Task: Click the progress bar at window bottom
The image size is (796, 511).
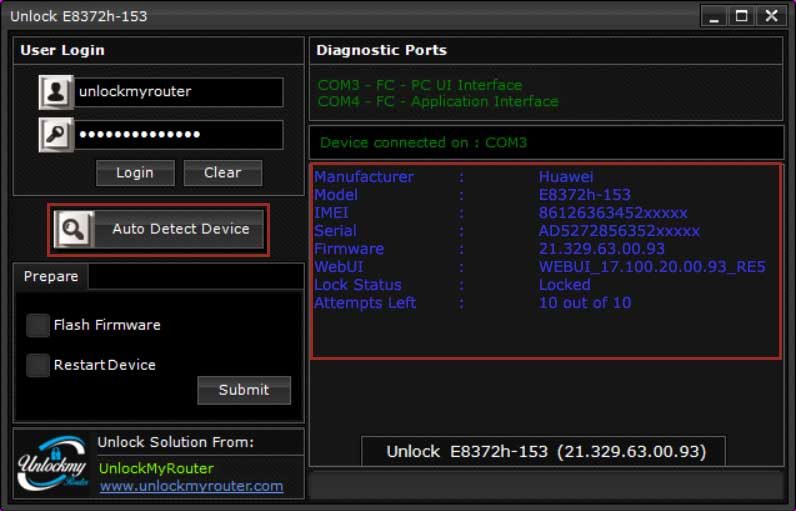Action: [x=546, y=485]
